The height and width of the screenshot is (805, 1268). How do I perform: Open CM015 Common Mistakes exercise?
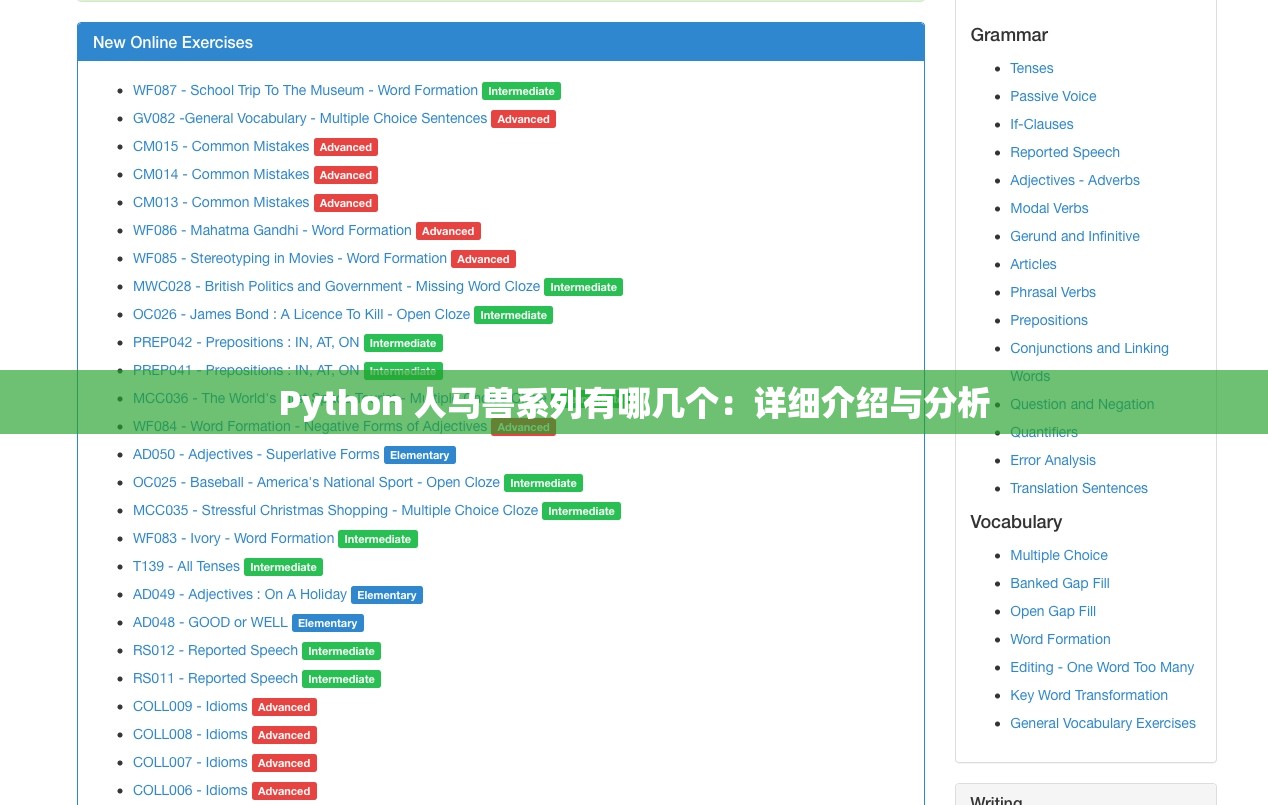pos(220,146)
